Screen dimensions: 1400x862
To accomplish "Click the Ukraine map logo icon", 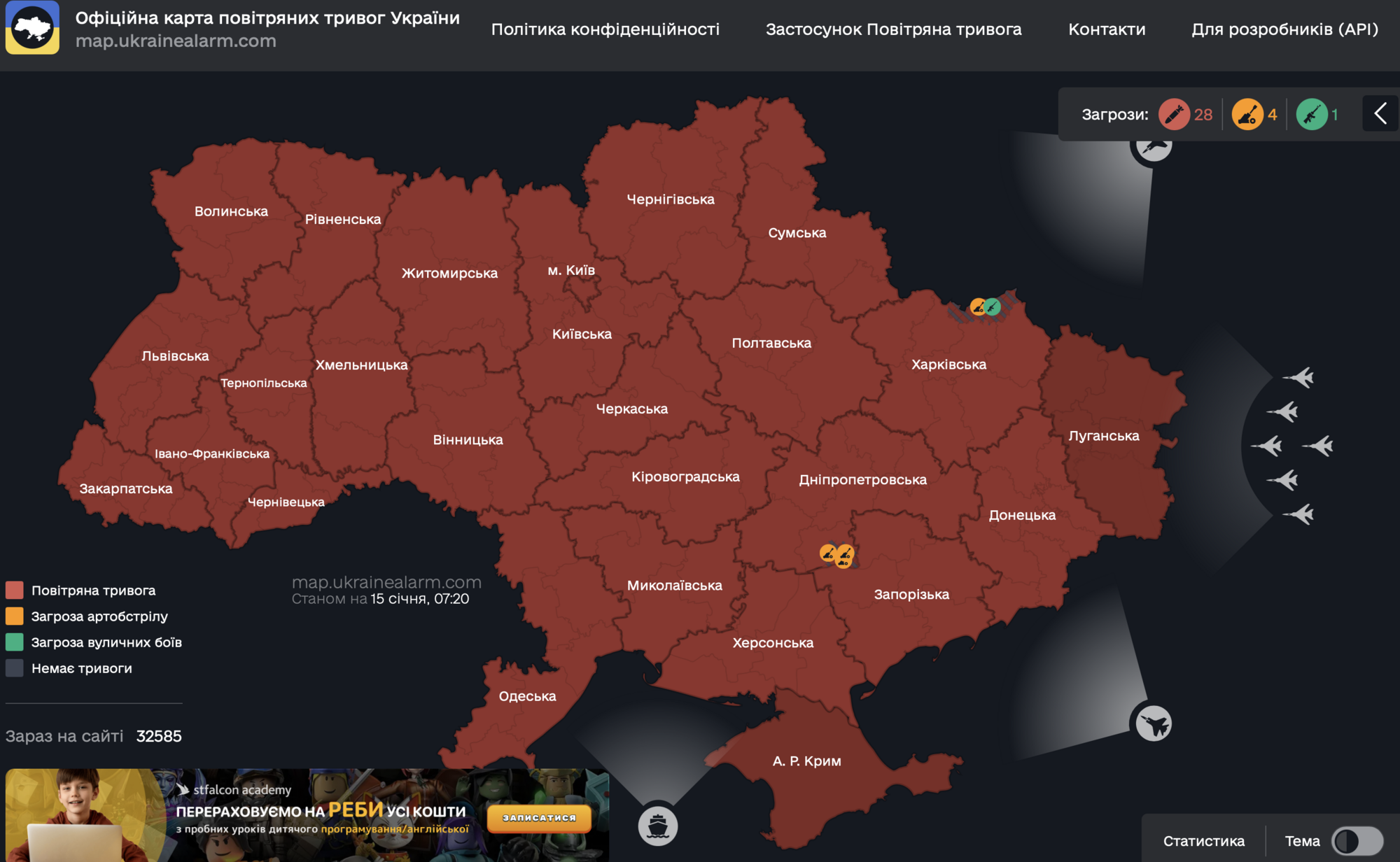I will (x=33, y=28).
